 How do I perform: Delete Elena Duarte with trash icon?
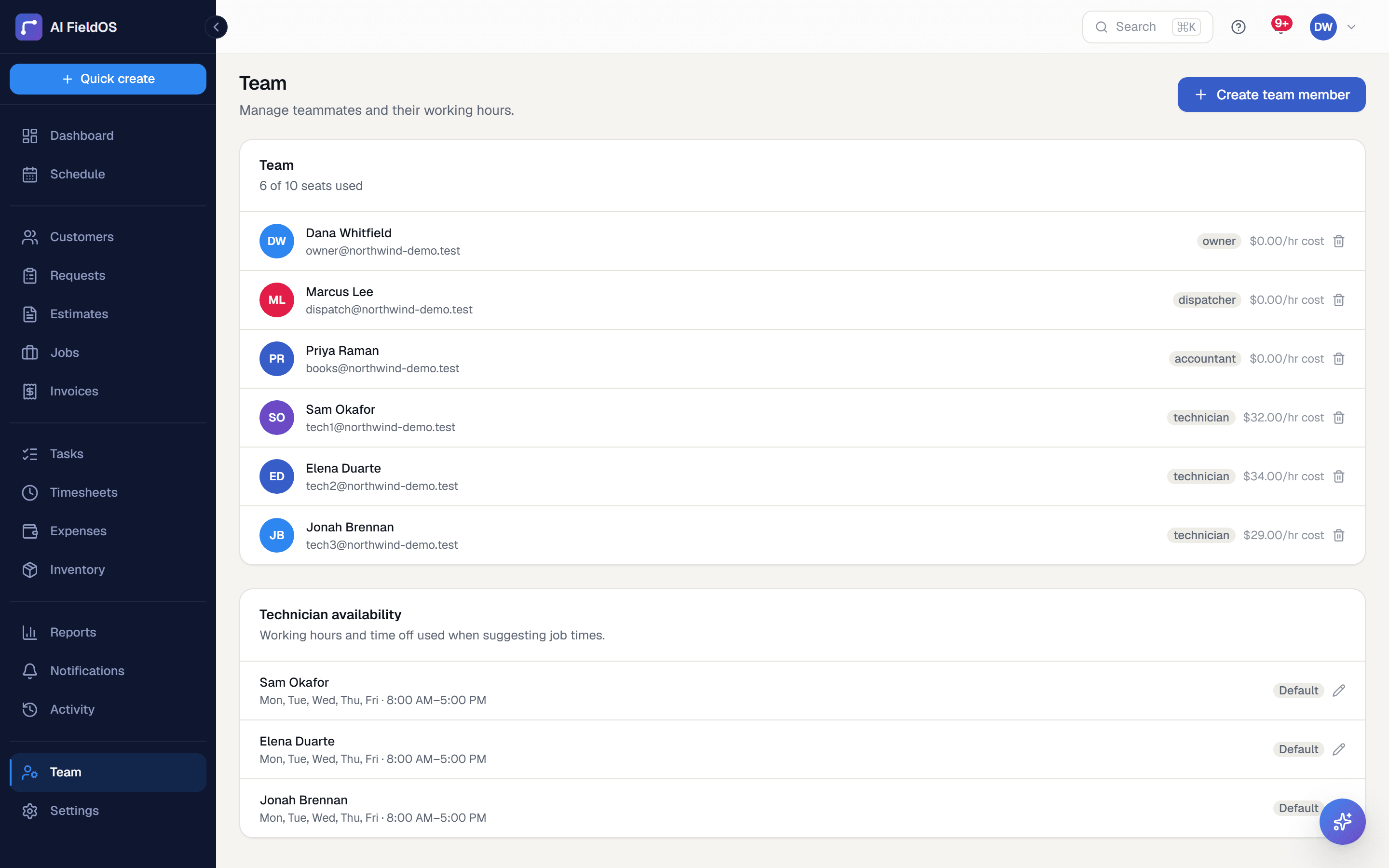(x=1338, y=476)
